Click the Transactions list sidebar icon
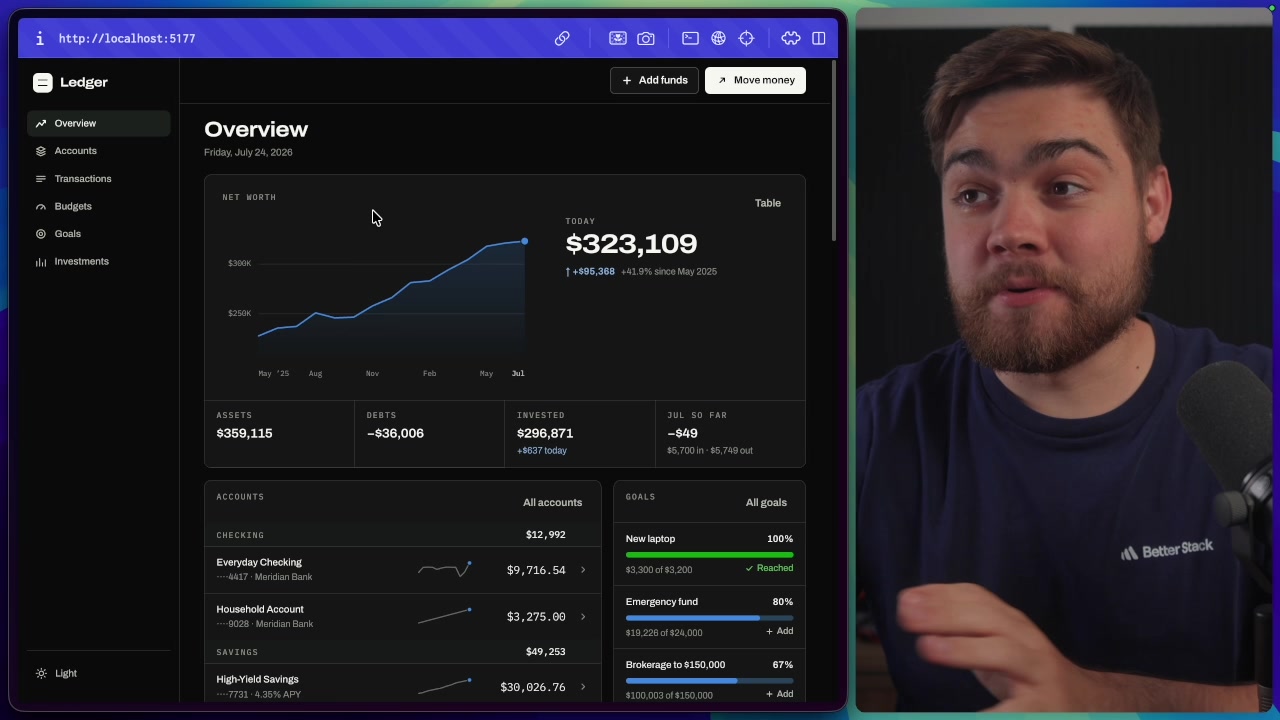This screenshot has width=1280, height=720. pyautogui.click(x=41, y=179)
